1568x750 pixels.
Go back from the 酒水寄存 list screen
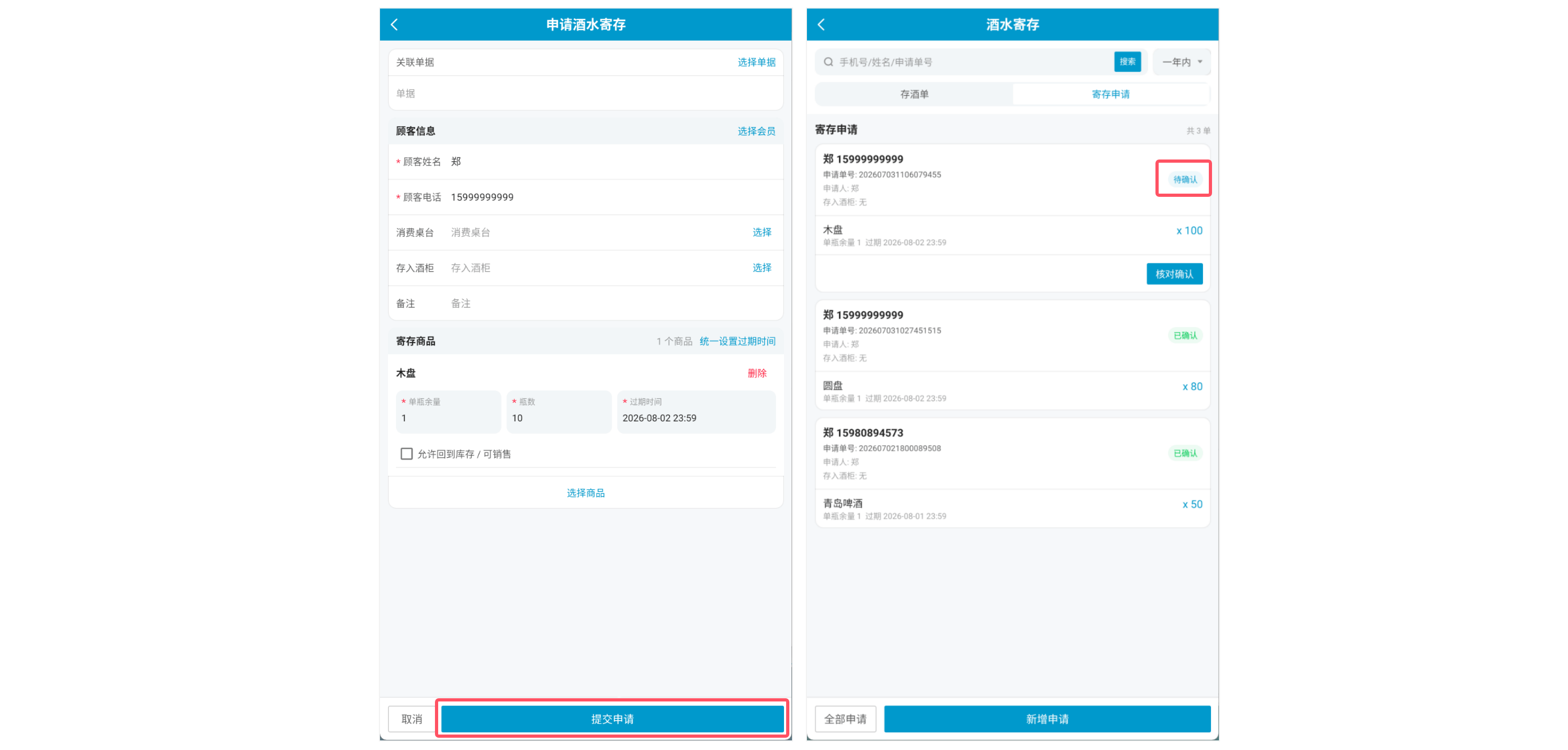click(x=821, y=25)
